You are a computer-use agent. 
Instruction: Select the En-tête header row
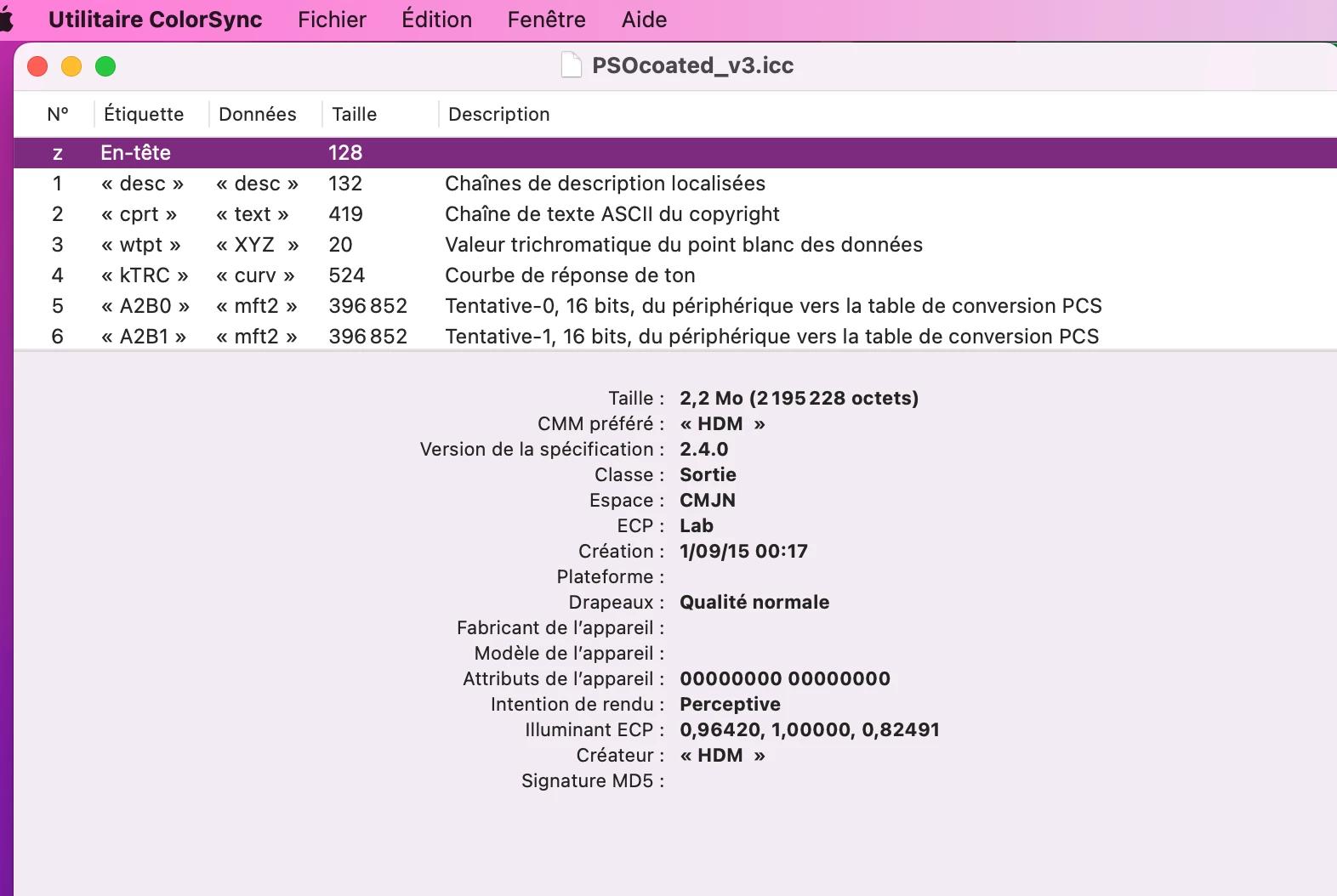pos(675,153)
